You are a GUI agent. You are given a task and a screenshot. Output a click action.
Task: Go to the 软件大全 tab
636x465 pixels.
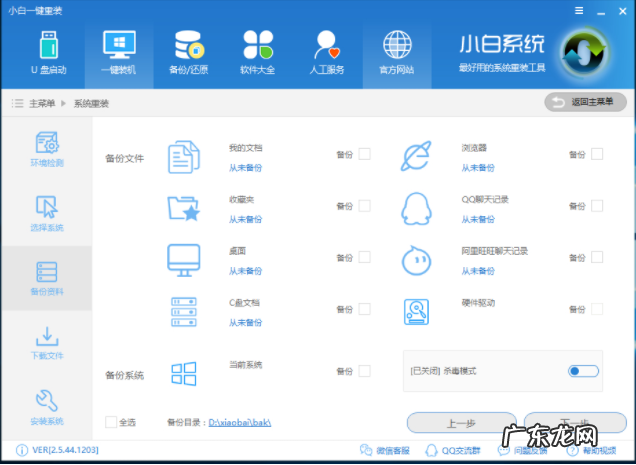coord(258,54)
